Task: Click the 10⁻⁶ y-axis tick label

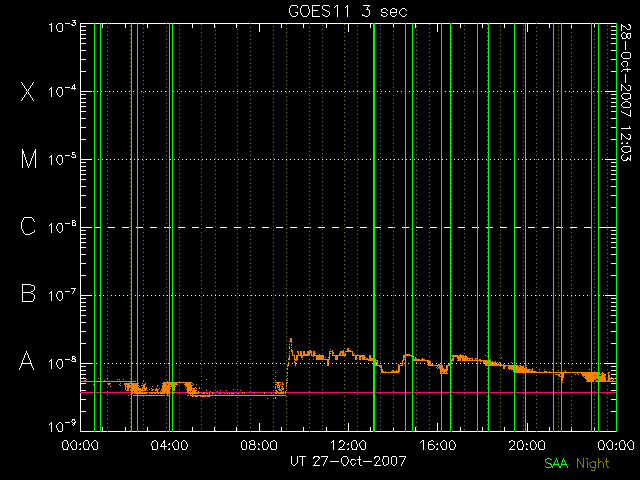Action: pos(62,227)
